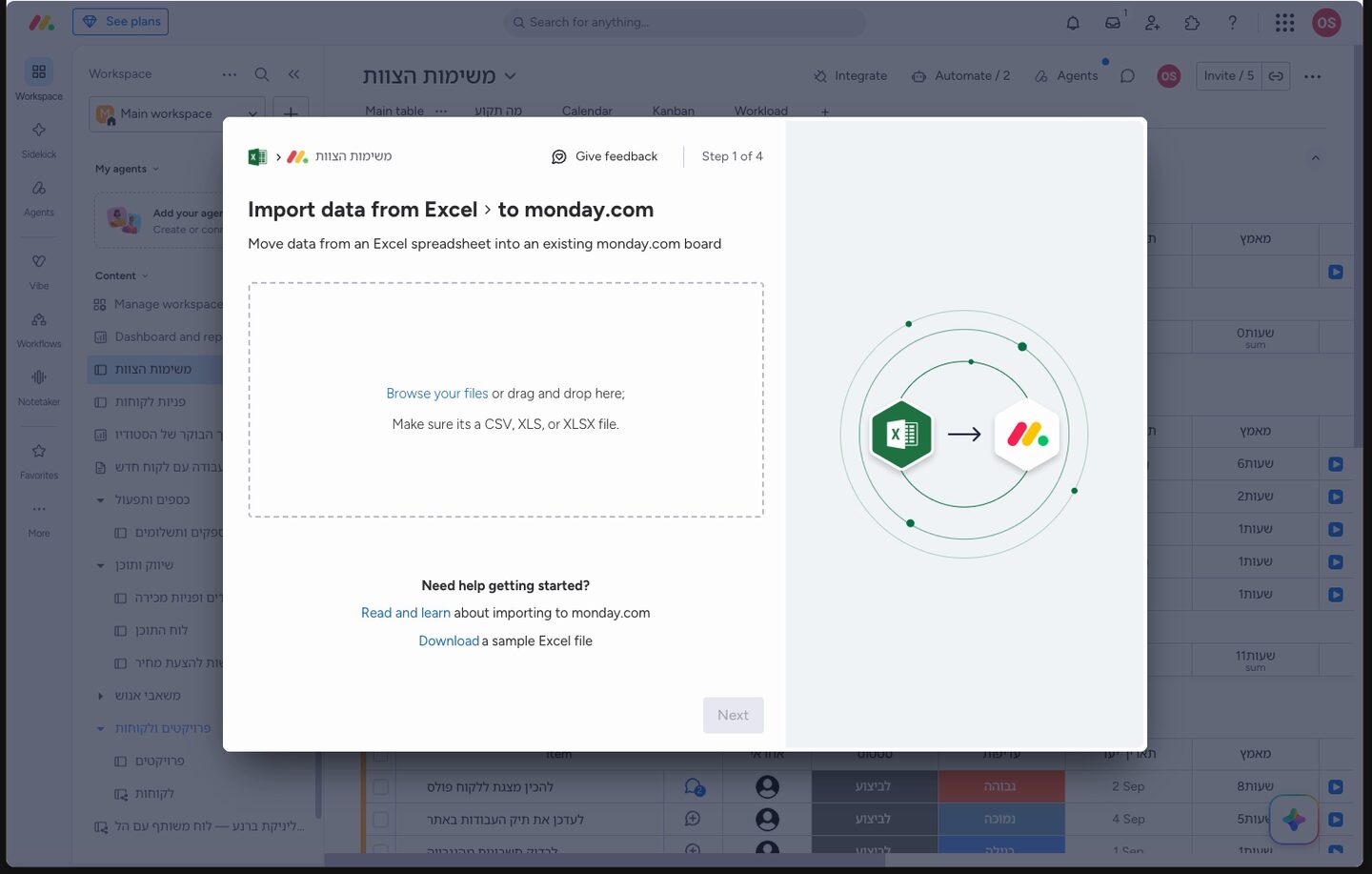Click the owner avatar for להכין מצגת ללקוח פולס
The image size is (1372, 874).
coord(767,786)
